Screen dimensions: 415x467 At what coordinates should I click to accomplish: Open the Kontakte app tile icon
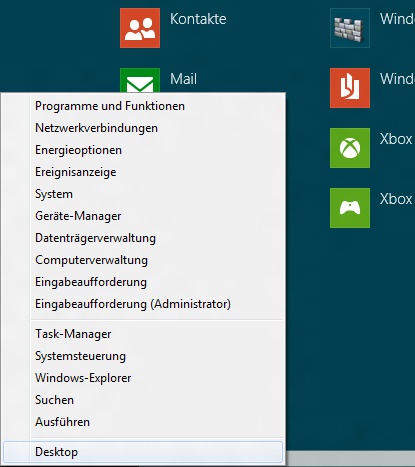140,28
